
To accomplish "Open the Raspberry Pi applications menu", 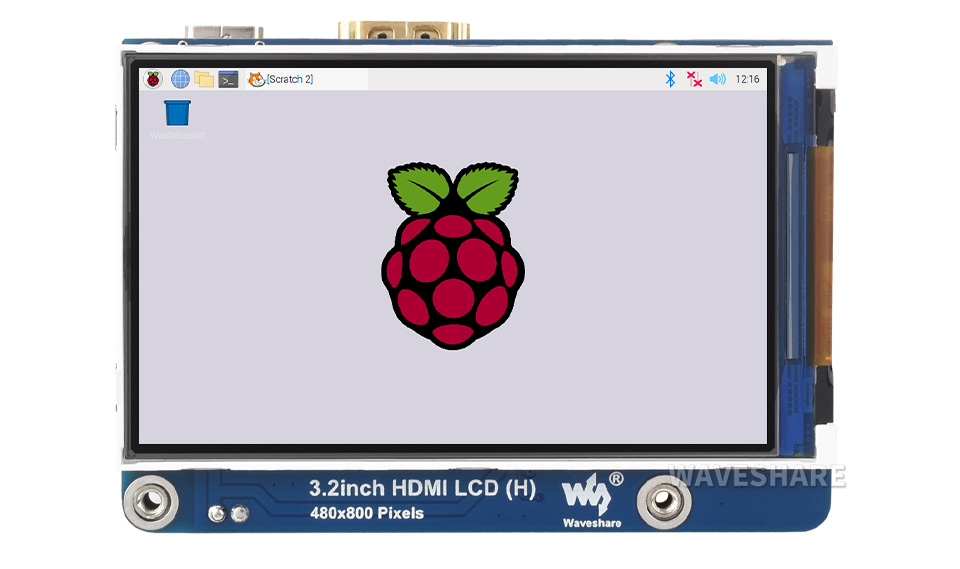I will pyautogui.click(x=153, y=79).
